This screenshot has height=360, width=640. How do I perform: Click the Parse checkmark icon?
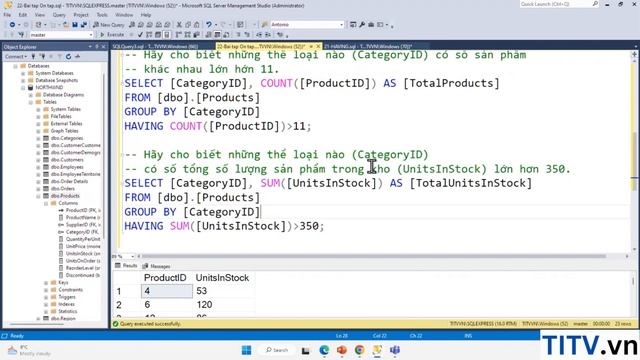pyautogui.click(x=140, y=35)
